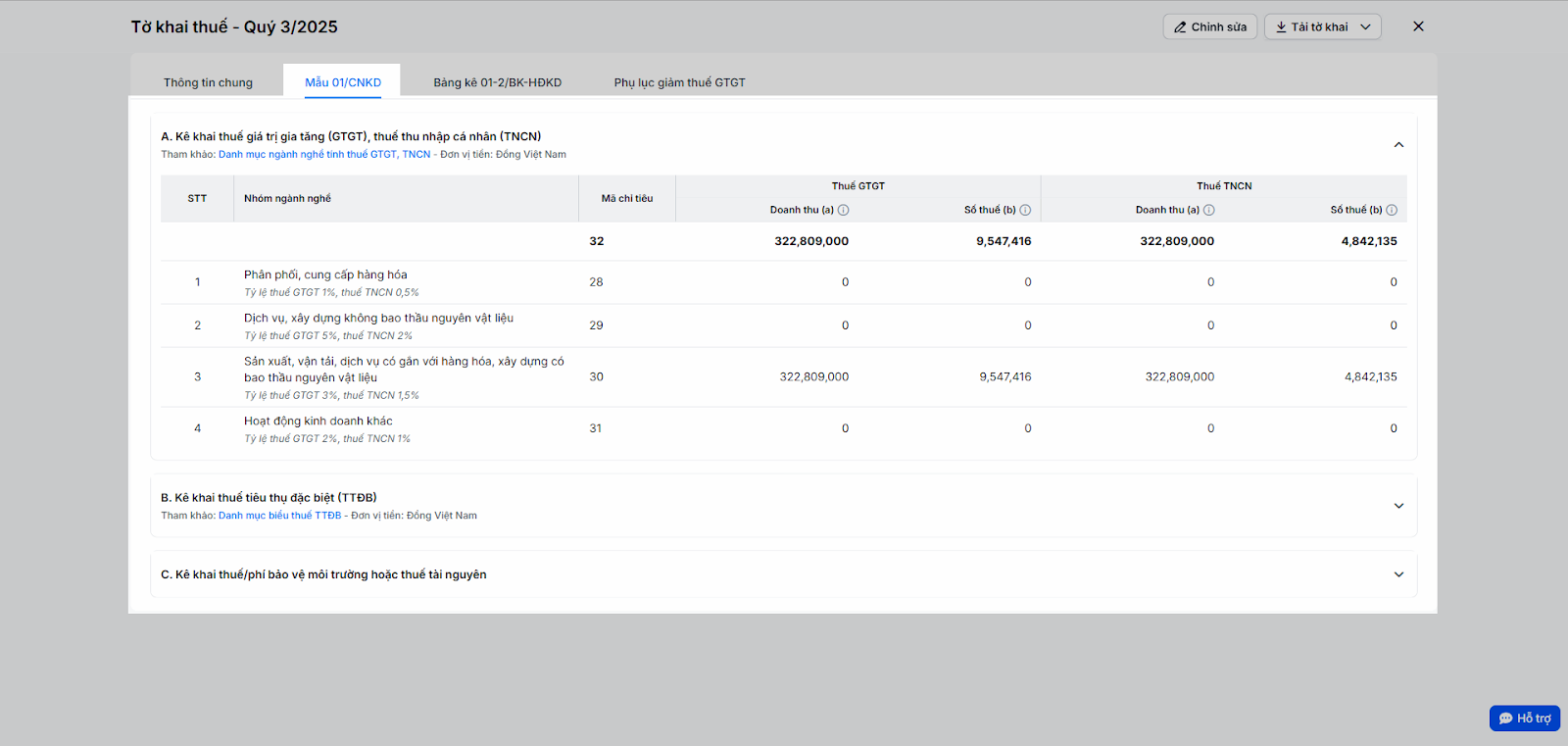This screenshot has height=746, width=1568.
Task: Switch to Thông tin chung tab
Action: point(208,82)
